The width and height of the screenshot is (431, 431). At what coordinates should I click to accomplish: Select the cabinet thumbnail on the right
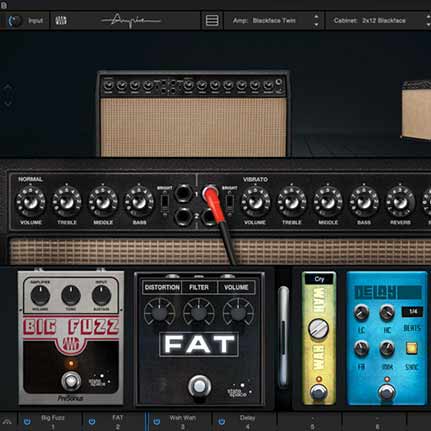[x=416, y=110]
